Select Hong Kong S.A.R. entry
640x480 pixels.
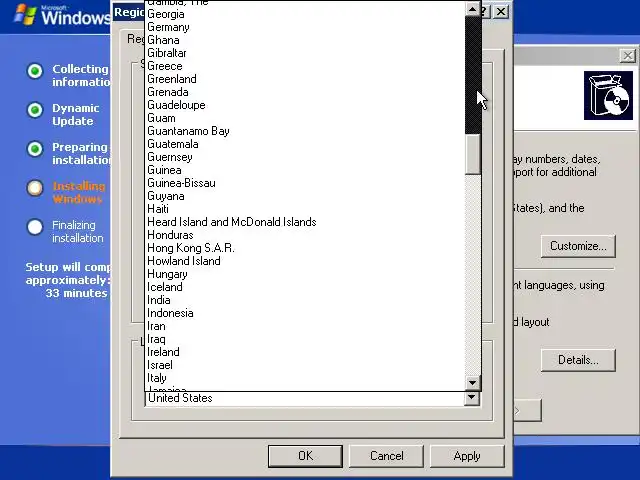[305, 248]
